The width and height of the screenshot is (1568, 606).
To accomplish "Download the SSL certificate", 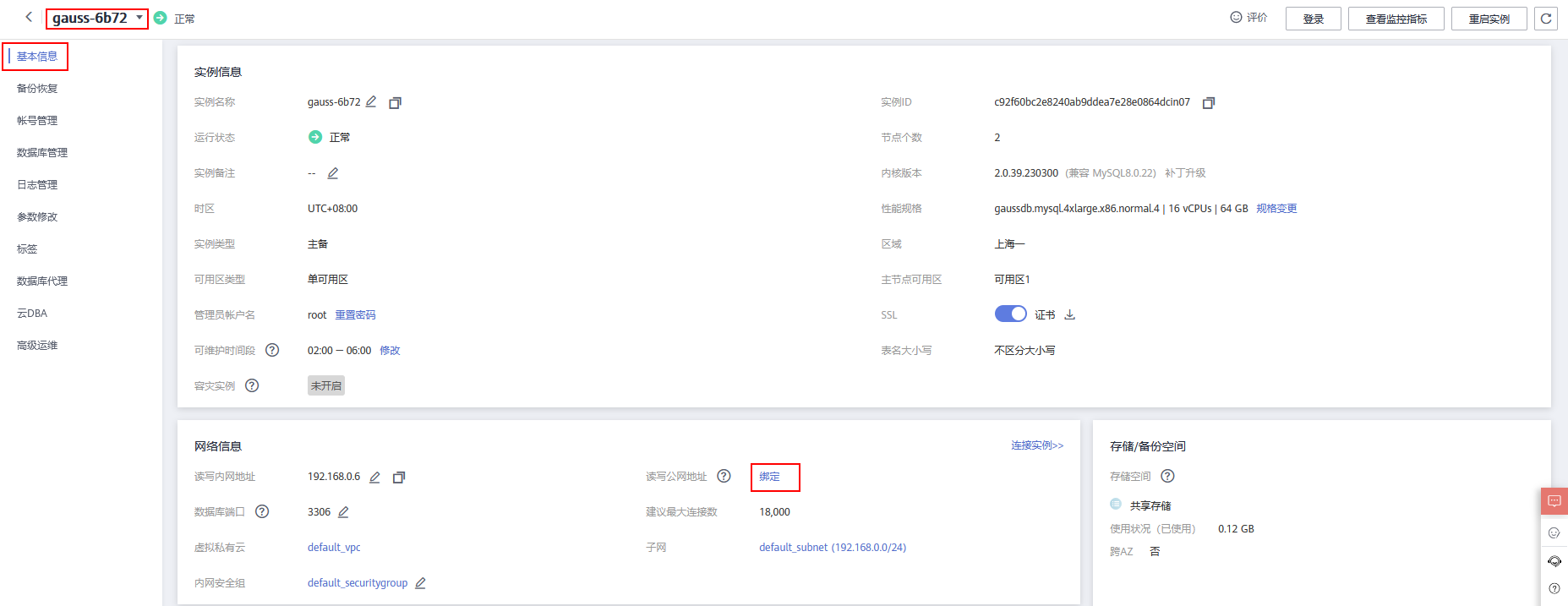I will [1070, 314].
